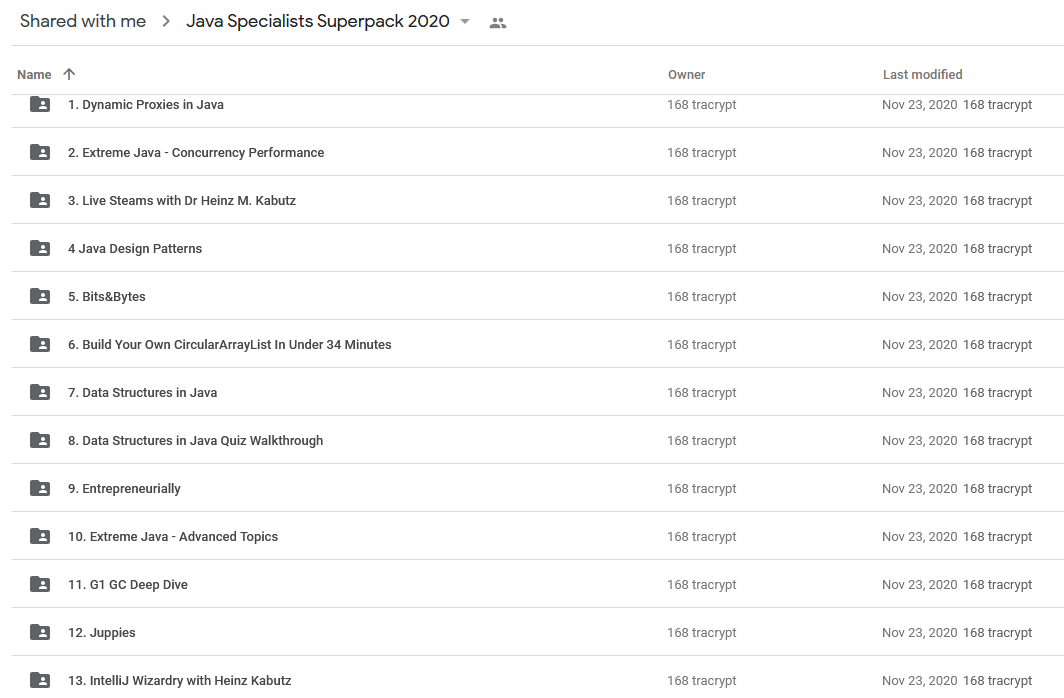1064x698 pixels.
Task: Sort by the Name column header
Action: 34,75
